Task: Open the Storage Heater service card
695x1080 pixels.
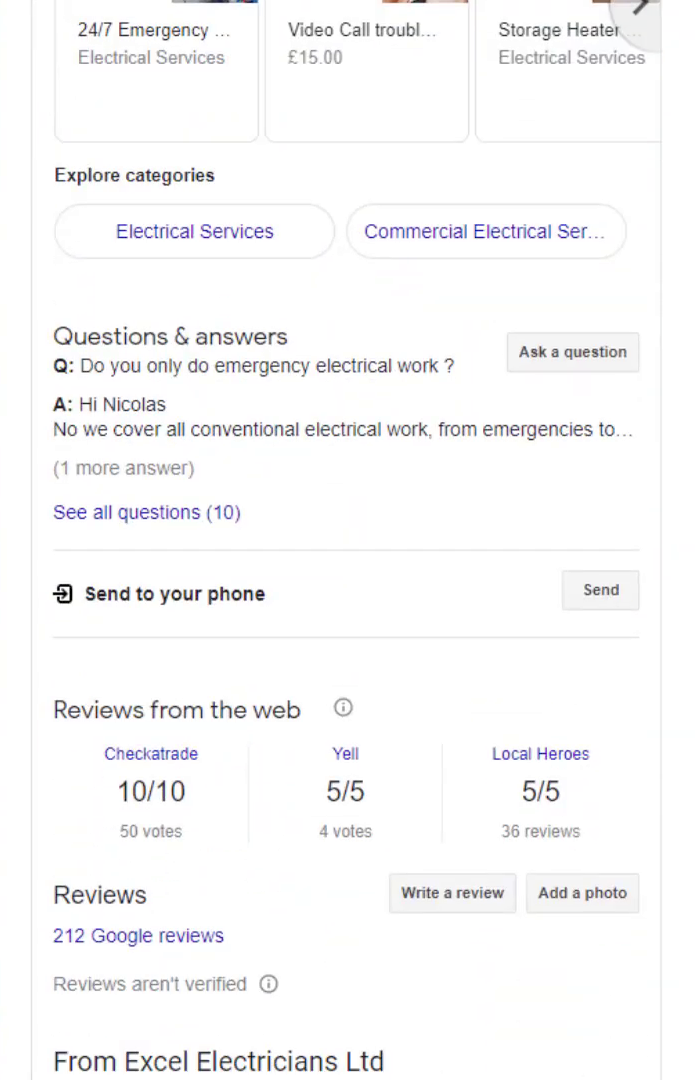Action: [568, 69]
